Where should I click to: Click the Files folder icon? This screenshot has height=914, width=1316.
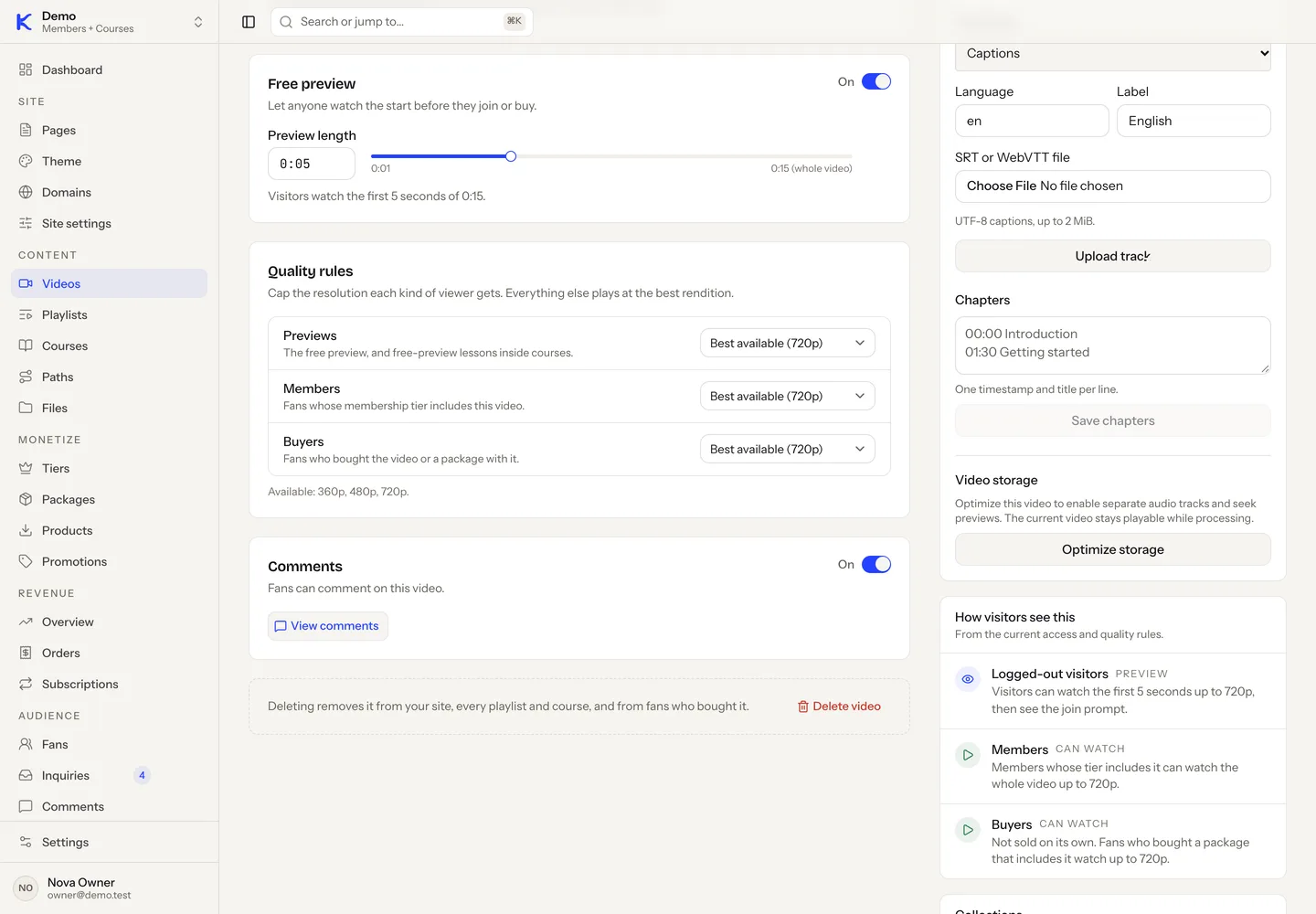point(26,408)
